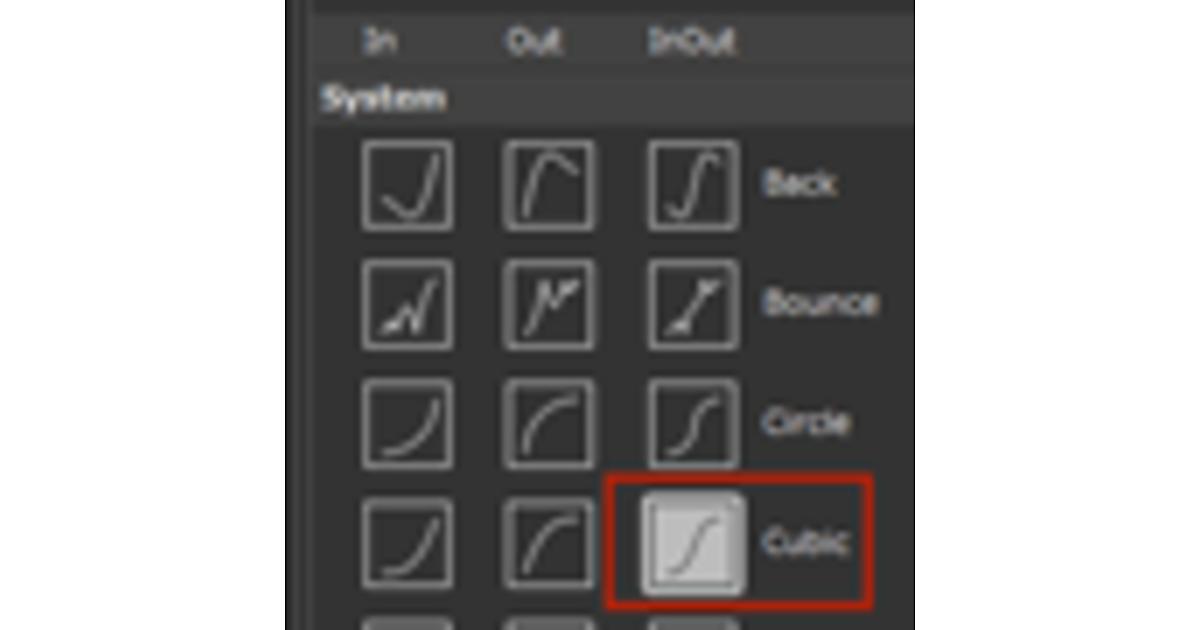The width and height of the screenshot is (1200, 630).
Task: Click the Out column header
Action: (533, 42)
